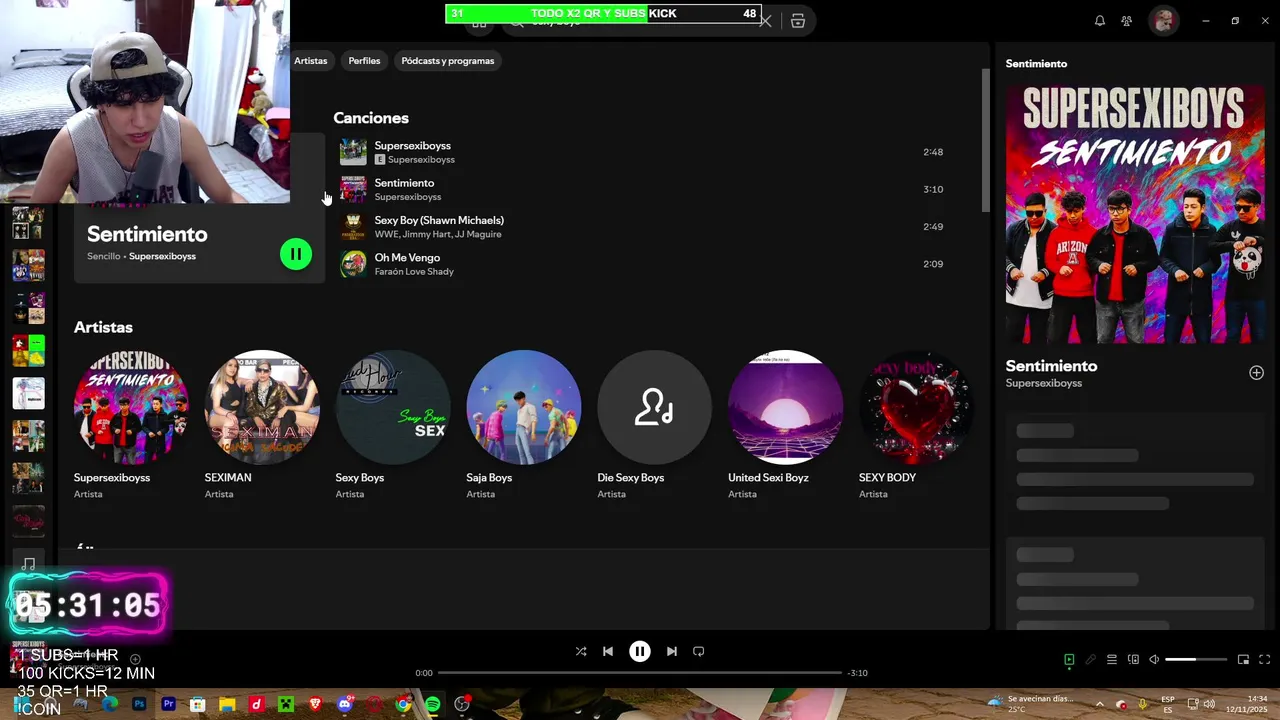Pause playback with the green button on the Sentimiento card
The width and height of the screenshot is (1280, 720).
click(x=296, y=254)
